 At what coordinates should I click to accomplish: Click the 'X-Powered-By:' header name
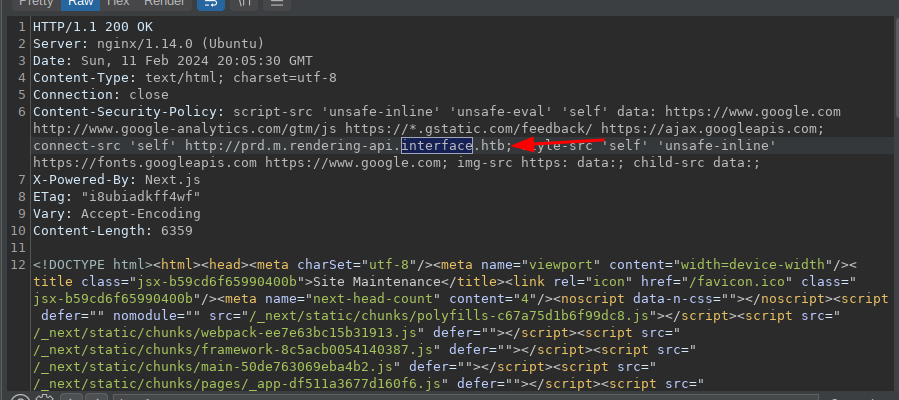[85, 180]
